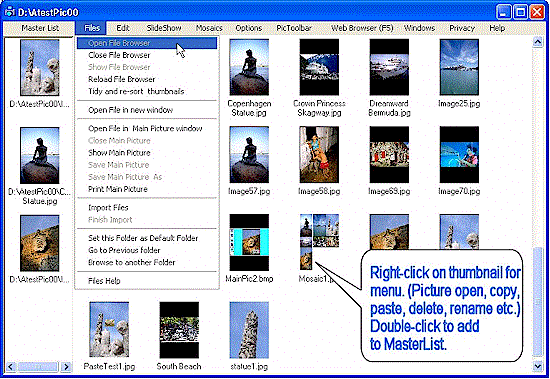The height and width of the screenshot is (379, 550).
Task: Click the Master List header button
Action: point(39,28)
